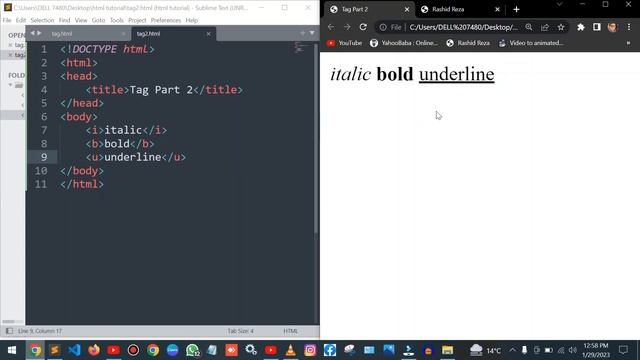Open Chrome three-dot menu
This screenshot has height=360, width=640.
629,27
